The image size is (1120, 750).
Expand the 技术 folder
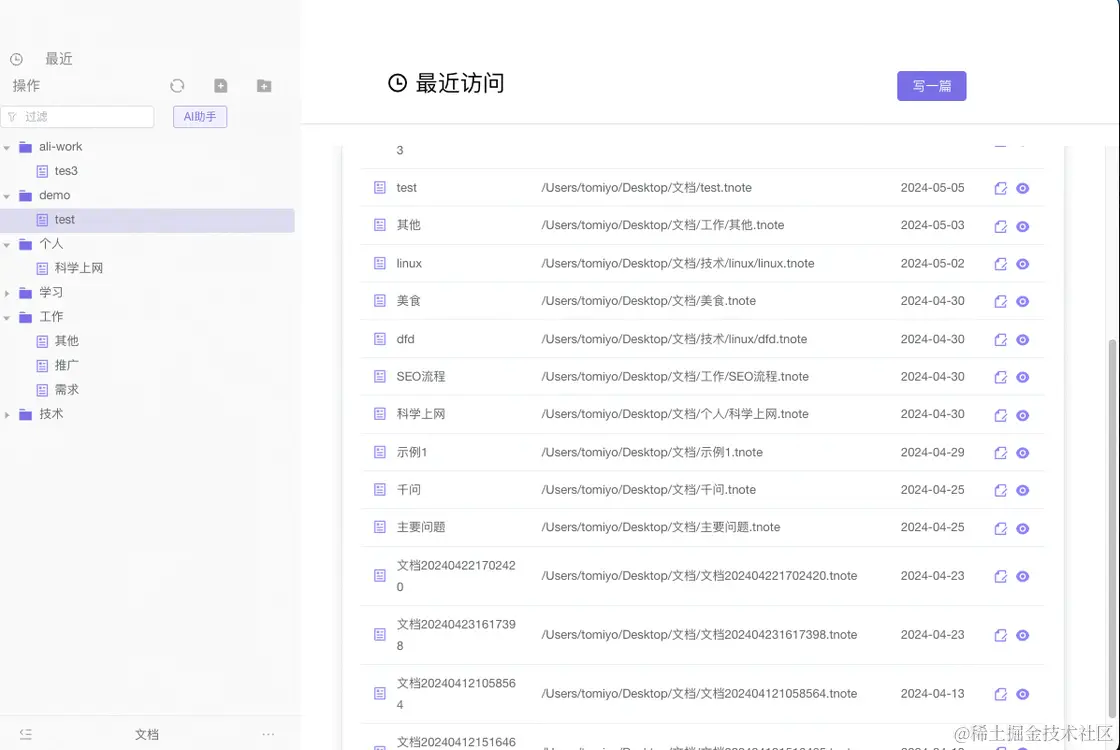7,414
